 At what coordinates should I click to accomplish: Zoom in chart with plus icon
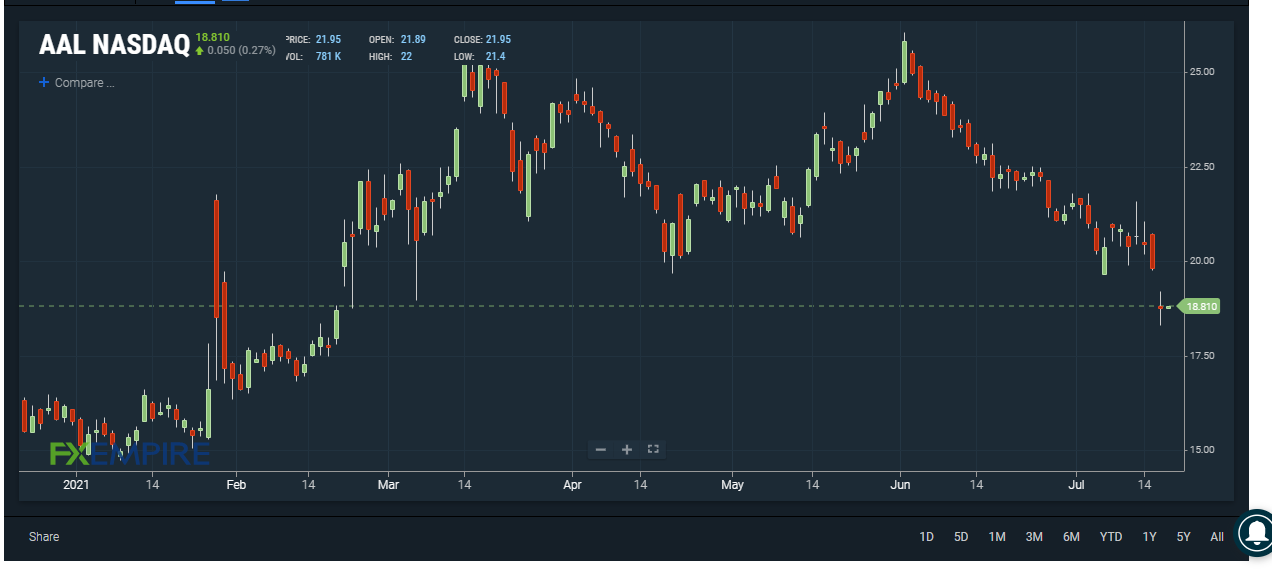click(627, 449)
